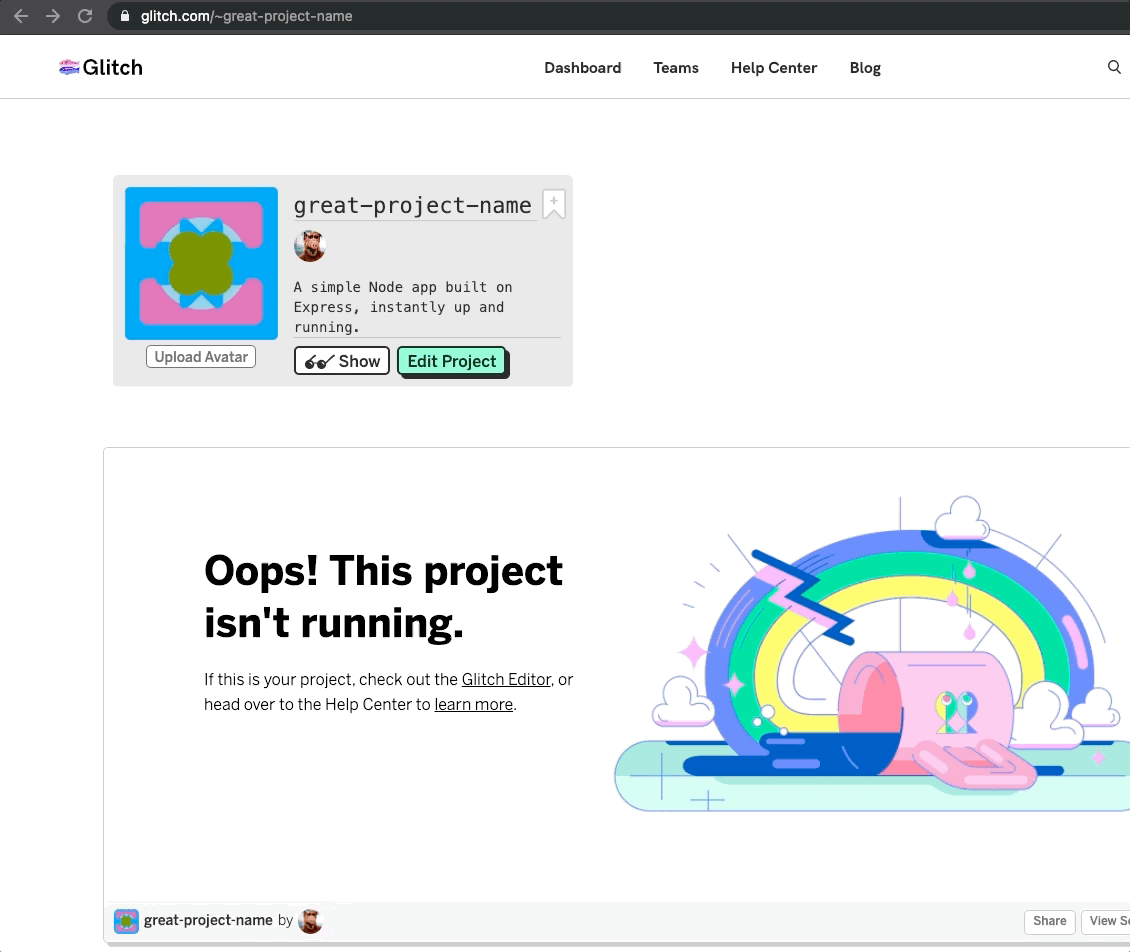Click the Show button with sunglasses icon
This screenshot has height=952, width=1130.
342,361
